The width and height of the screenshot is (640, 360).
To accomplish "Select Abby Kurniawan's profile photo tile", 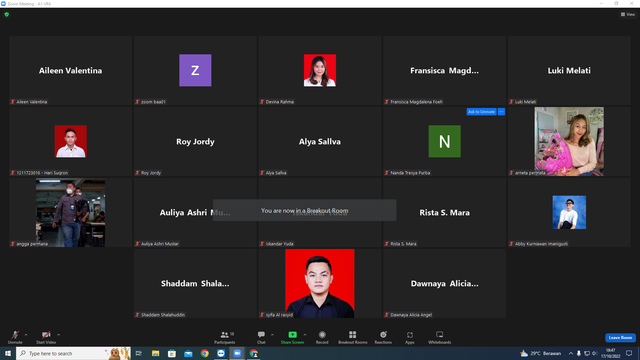I will 569,212.
